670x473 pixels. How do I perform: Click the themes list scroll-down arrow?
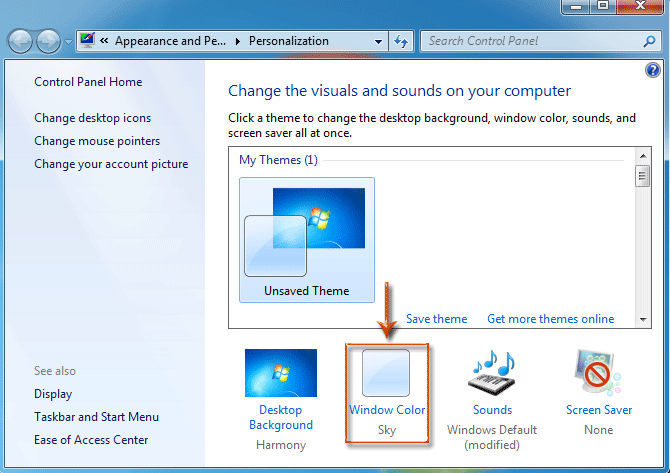643,319
